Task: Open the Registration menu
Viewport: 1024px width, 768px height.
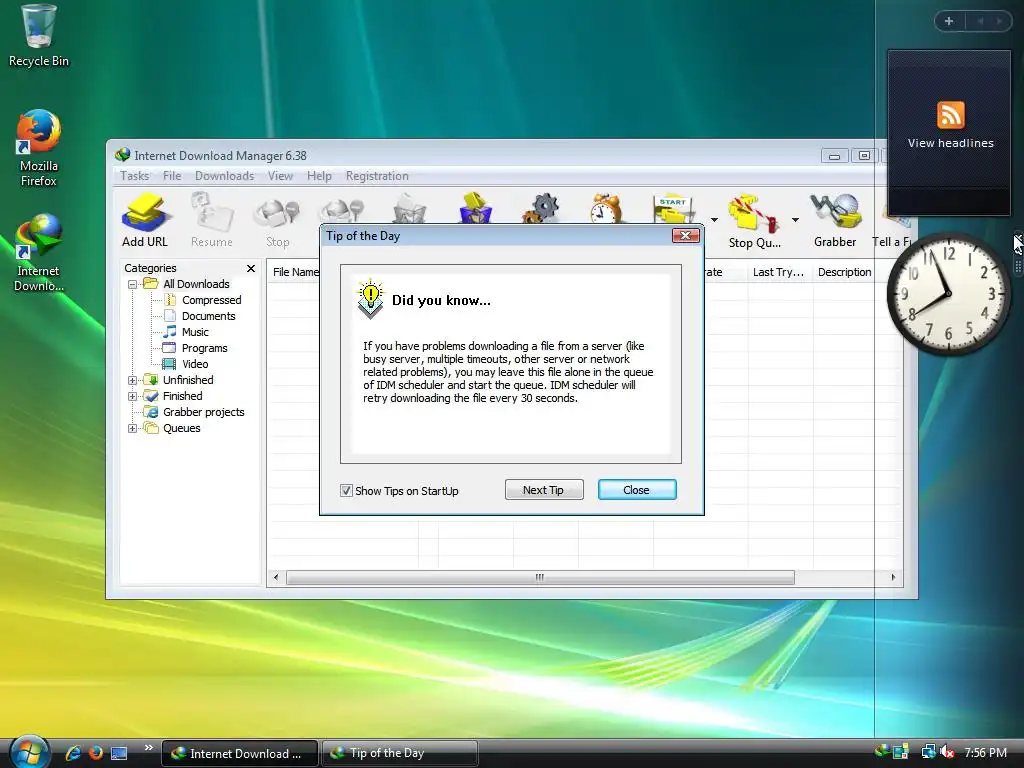Action: pos(377,176)
